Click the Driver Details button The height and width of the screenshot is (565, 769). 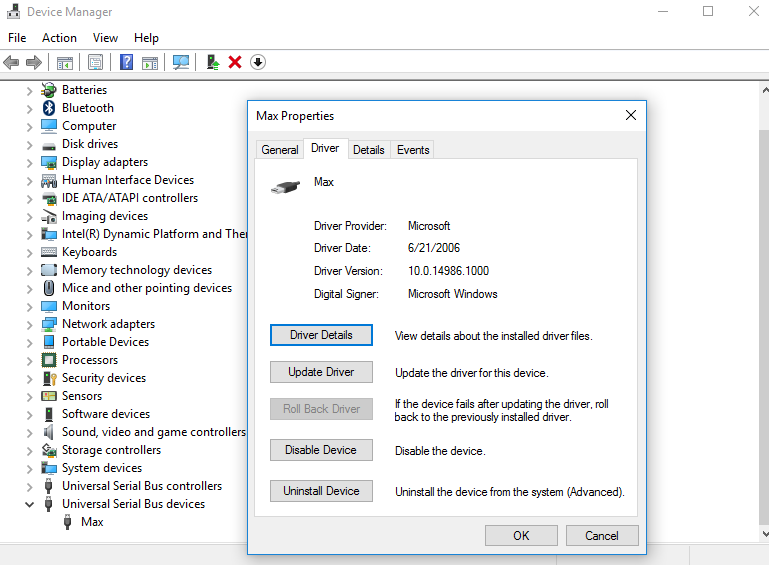pos(321,335)
